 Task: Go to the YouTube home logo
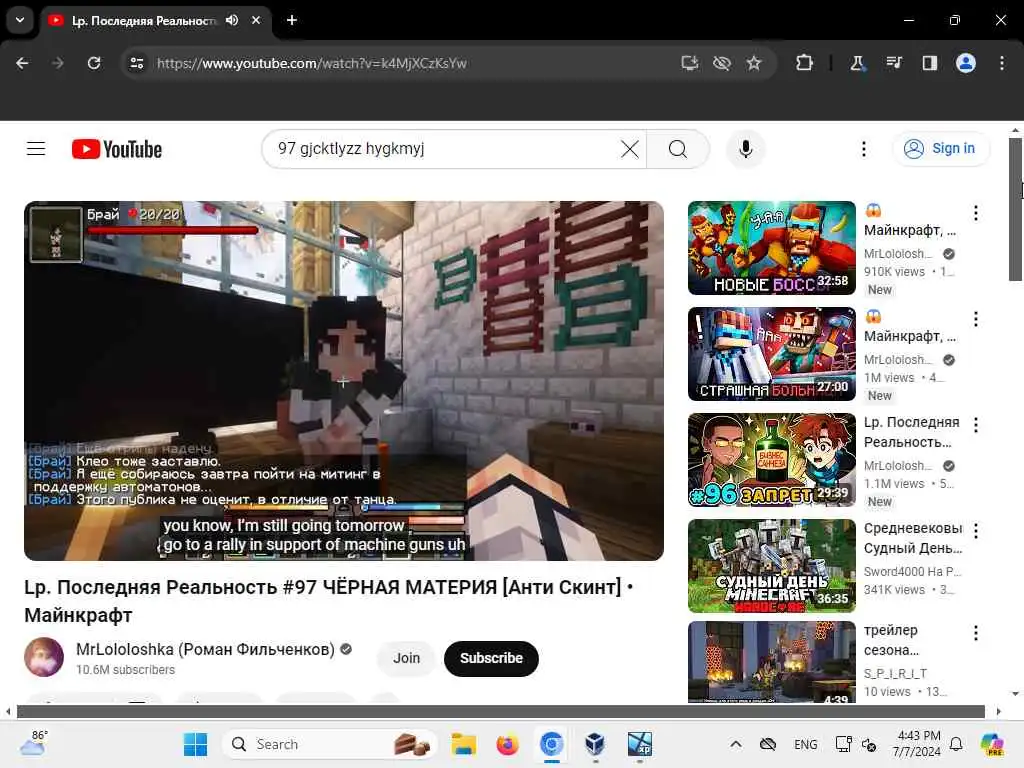tap(116, 149)
